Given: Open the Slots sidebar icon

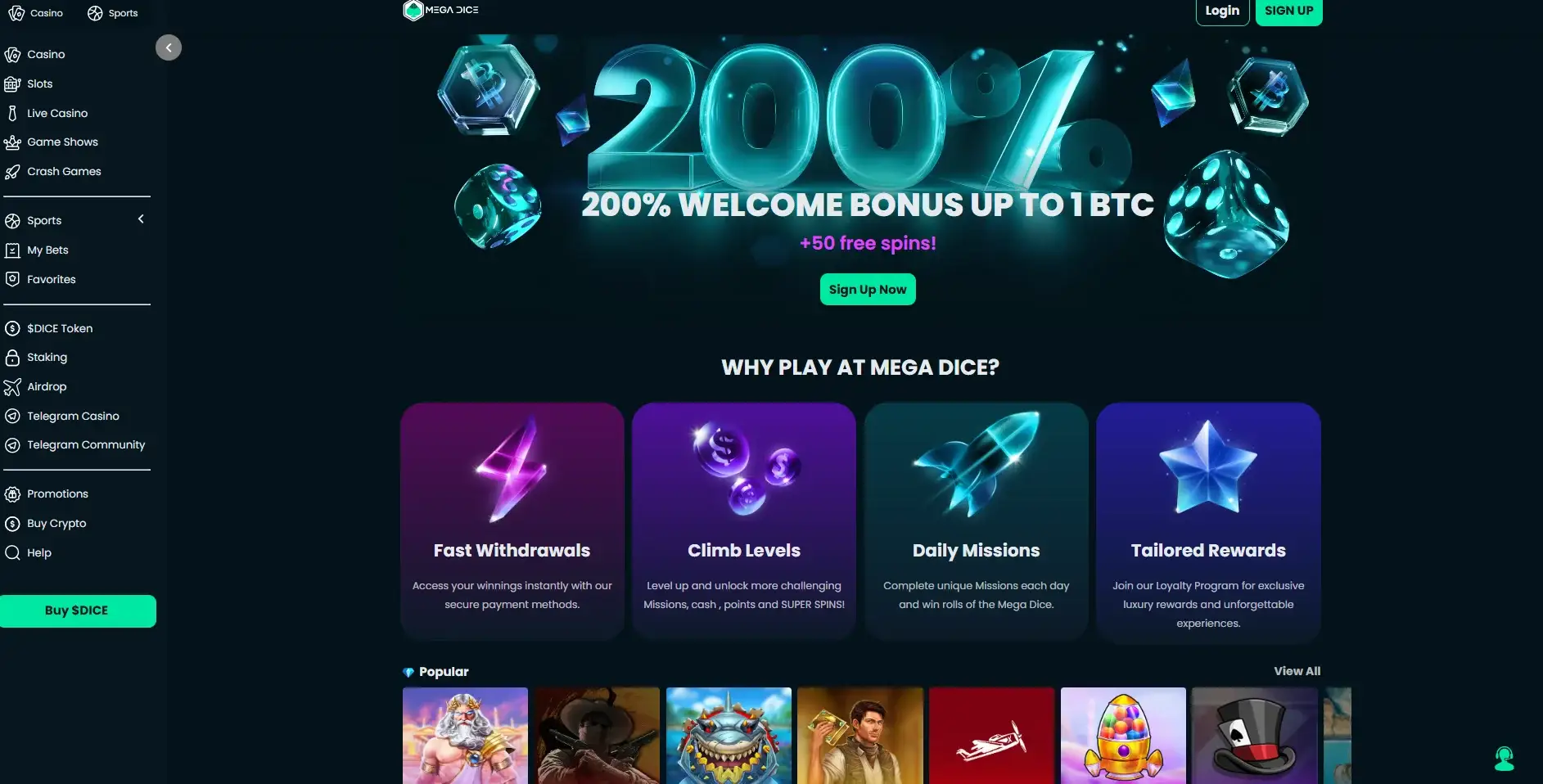Looking at the screenshot, I should 12,83.
